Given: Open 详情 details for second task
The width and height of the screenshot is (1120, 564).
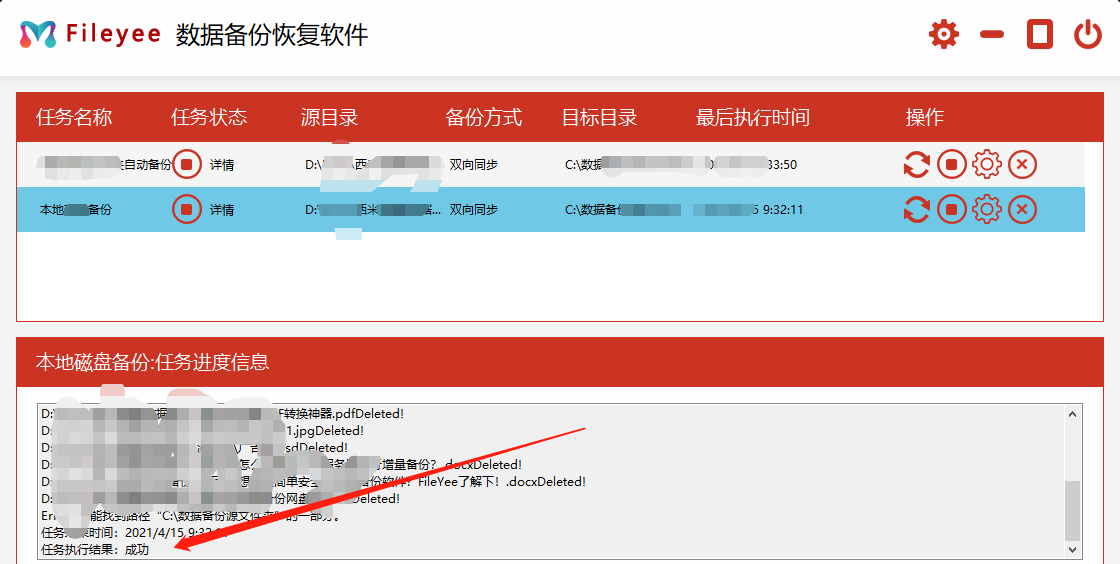Looking at the screenshot, I should click(x=222, y=210).
